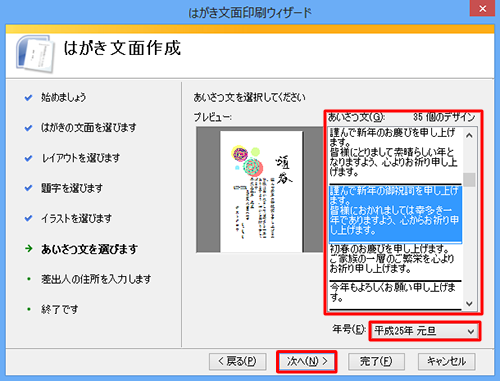The image size is (500, 381).
Task: Select greeting starting 謹んで新年のお慶びを申し上げます
Action: coord(395,155)
